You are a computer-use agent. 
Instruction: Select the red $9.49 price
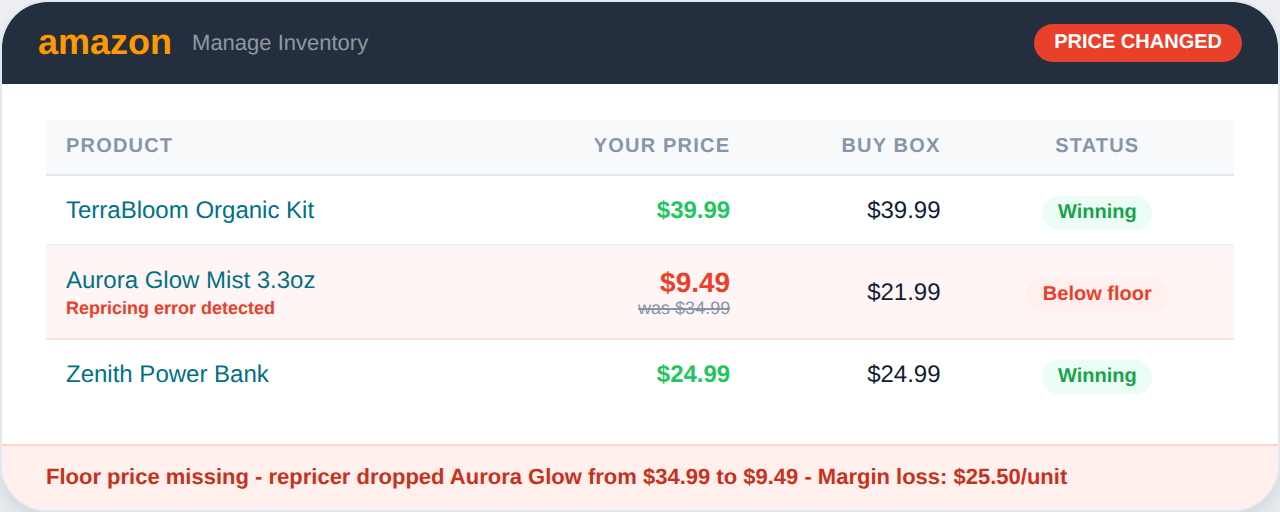coord(694,282)
